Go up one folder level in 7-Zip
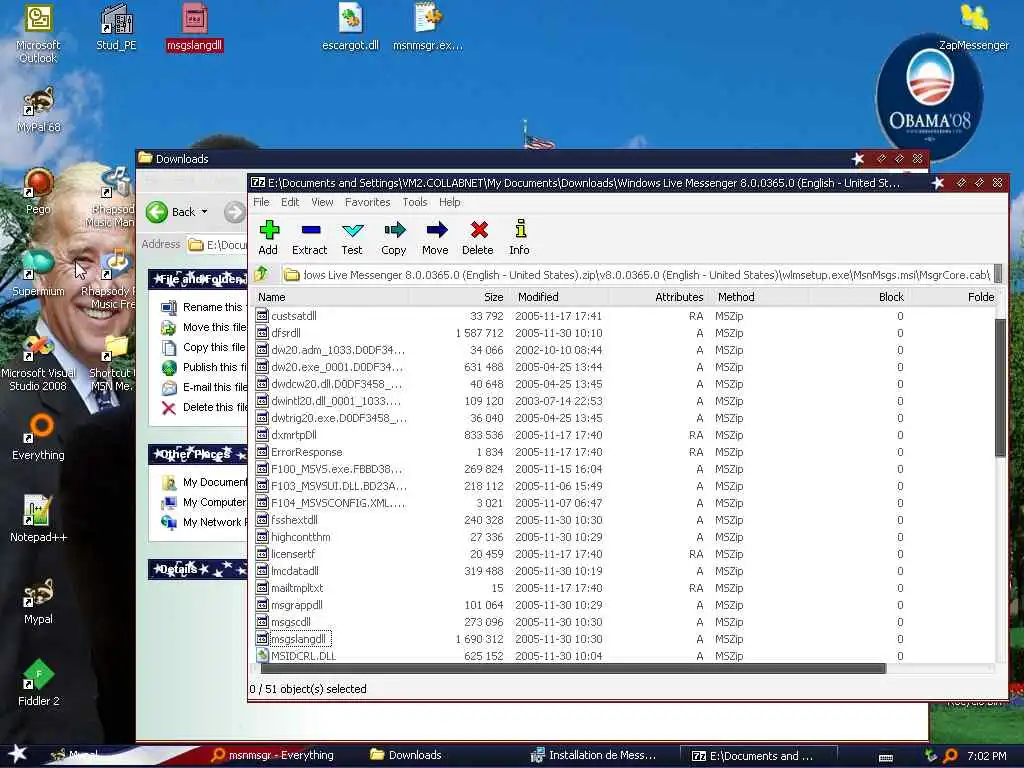This screenshot has width=1024, height=768. point(261,274)
